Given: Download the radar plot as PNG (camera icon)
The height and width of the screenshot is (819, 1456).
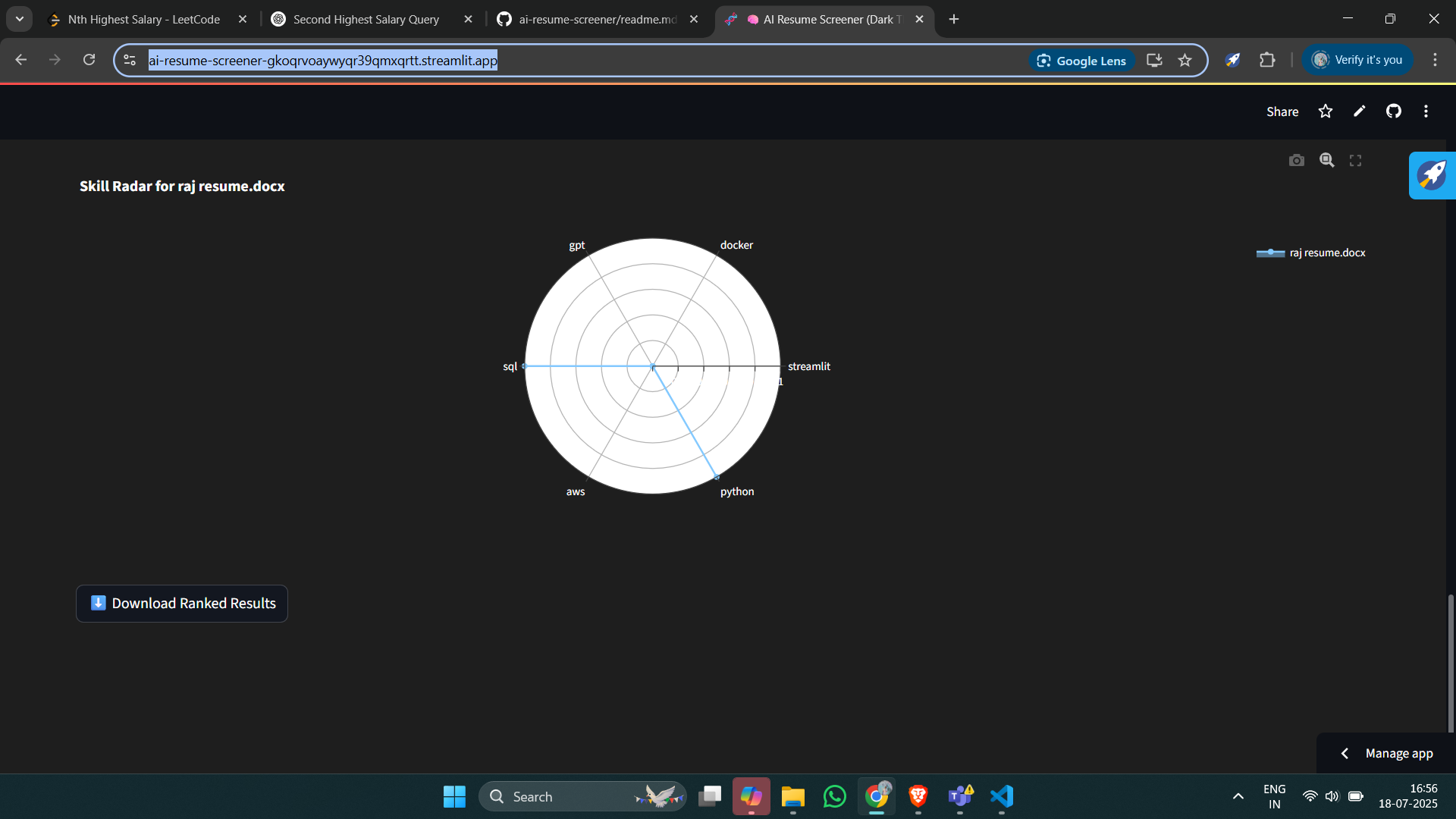Looking at the screenshot, I should (1297, 161).
